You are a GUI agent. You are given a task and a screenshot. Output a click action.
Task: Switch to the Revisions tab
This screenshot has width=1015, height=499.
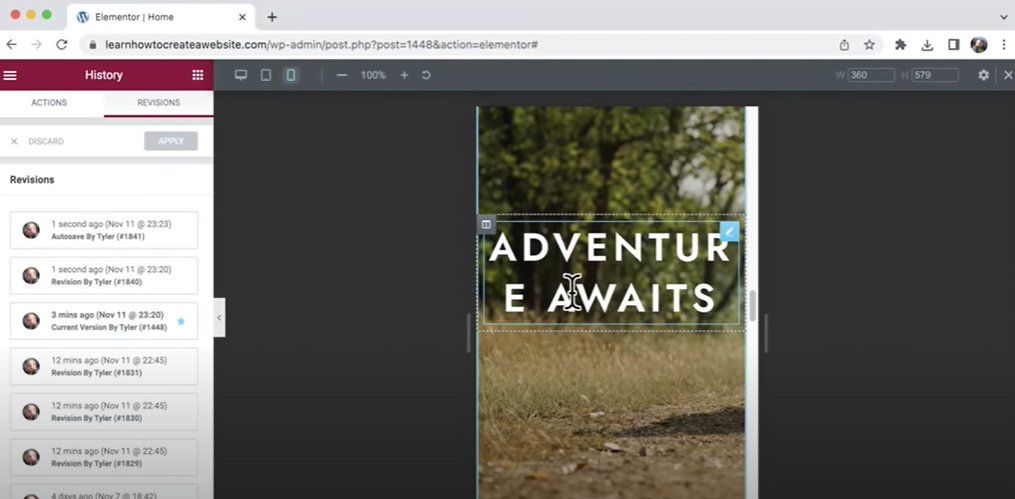point(159,103)
